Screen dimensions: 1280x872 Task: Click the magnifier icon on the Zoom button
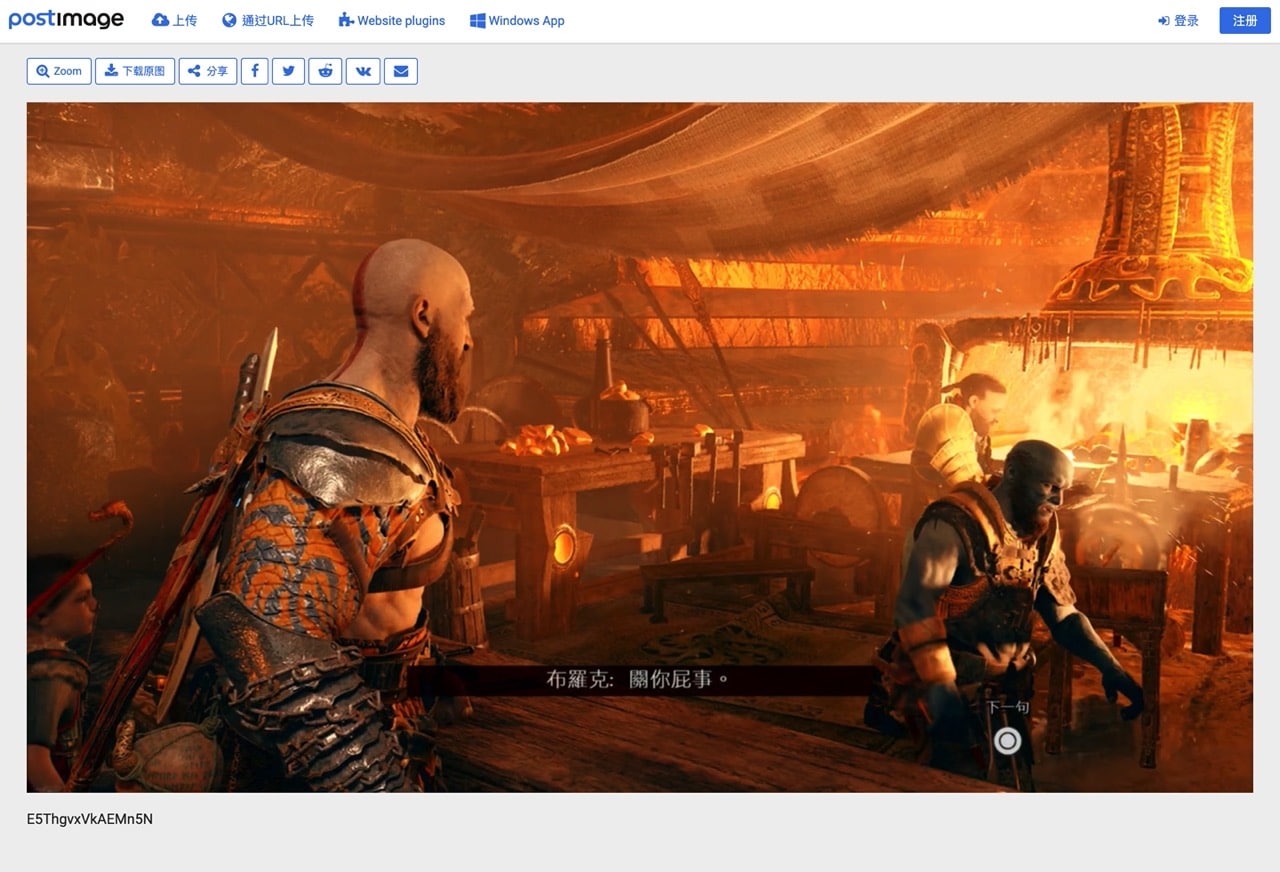(x=42, y=71)
